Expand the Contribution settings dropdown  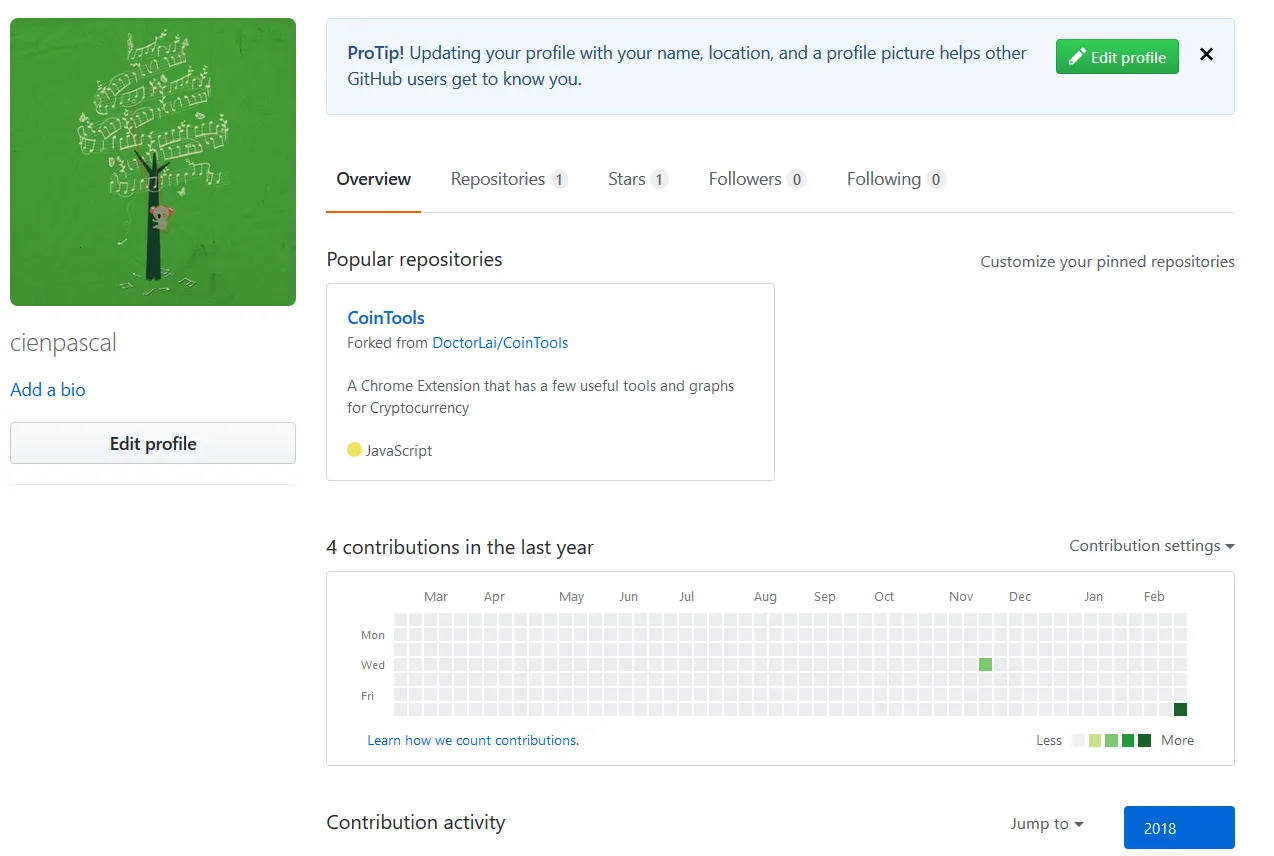[1152, 546]
